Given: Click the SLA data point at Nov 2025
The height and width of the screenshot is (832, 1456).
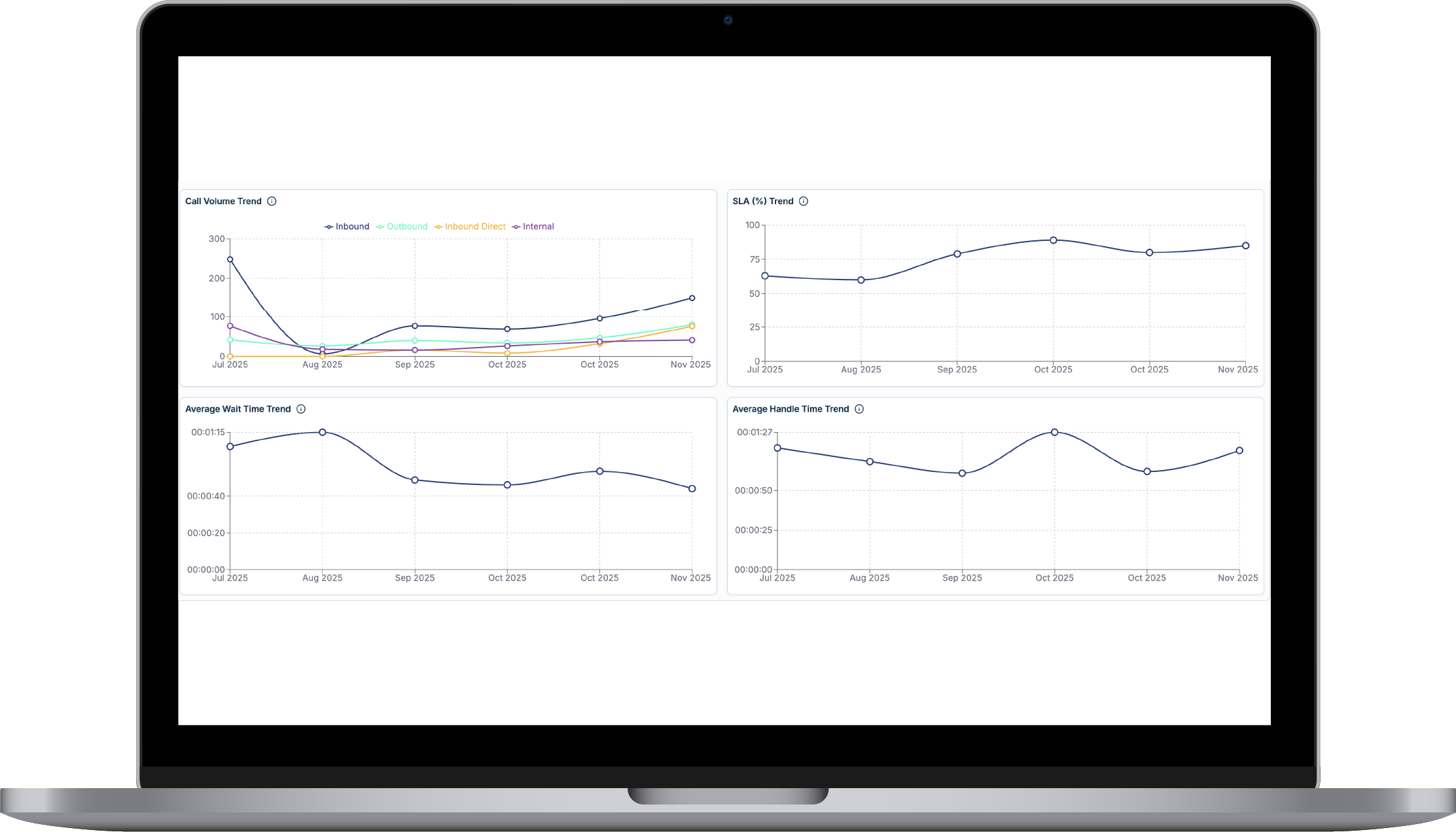Looking at the screenshot, I should click(x=1245, y=246).
